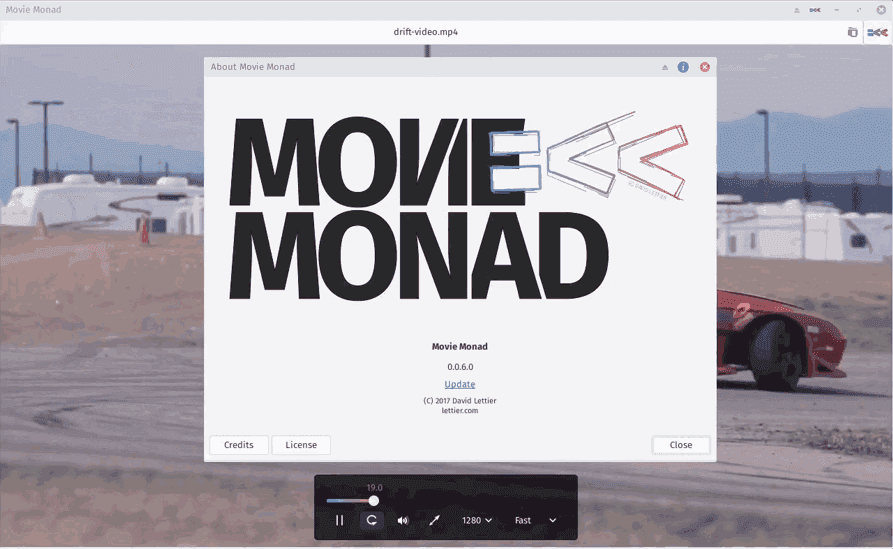Open the file chooser icon in header
This screenshot has height=549, width=893.
tap(852, 32)
